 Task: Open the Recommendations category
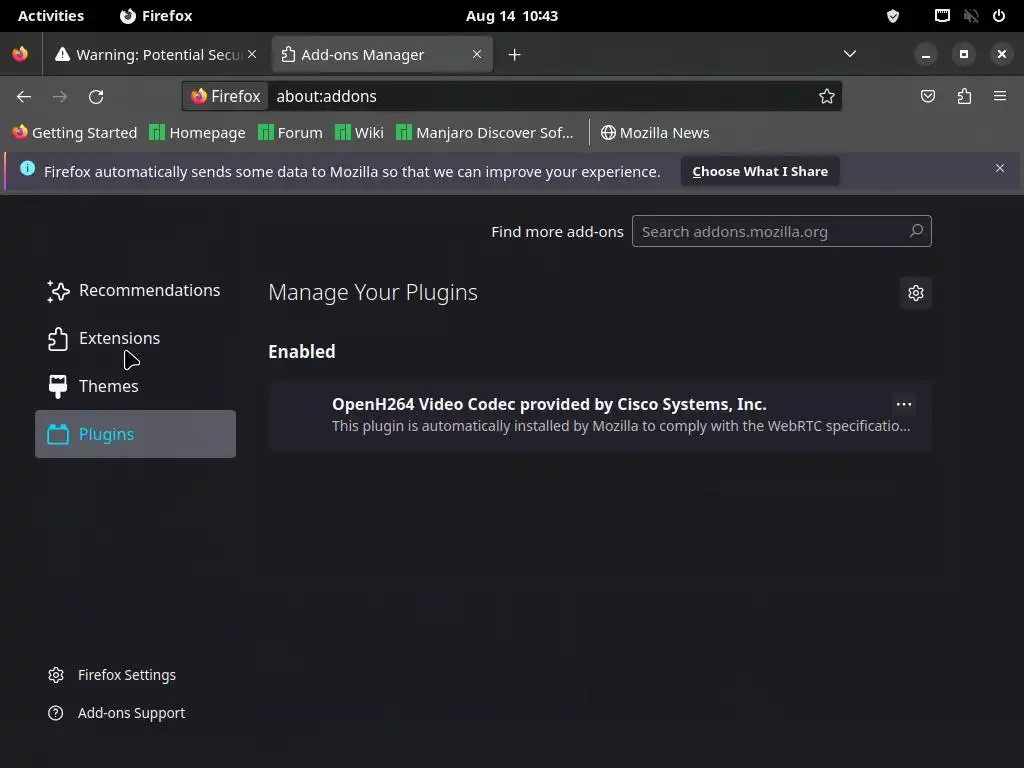coord(135,291)
